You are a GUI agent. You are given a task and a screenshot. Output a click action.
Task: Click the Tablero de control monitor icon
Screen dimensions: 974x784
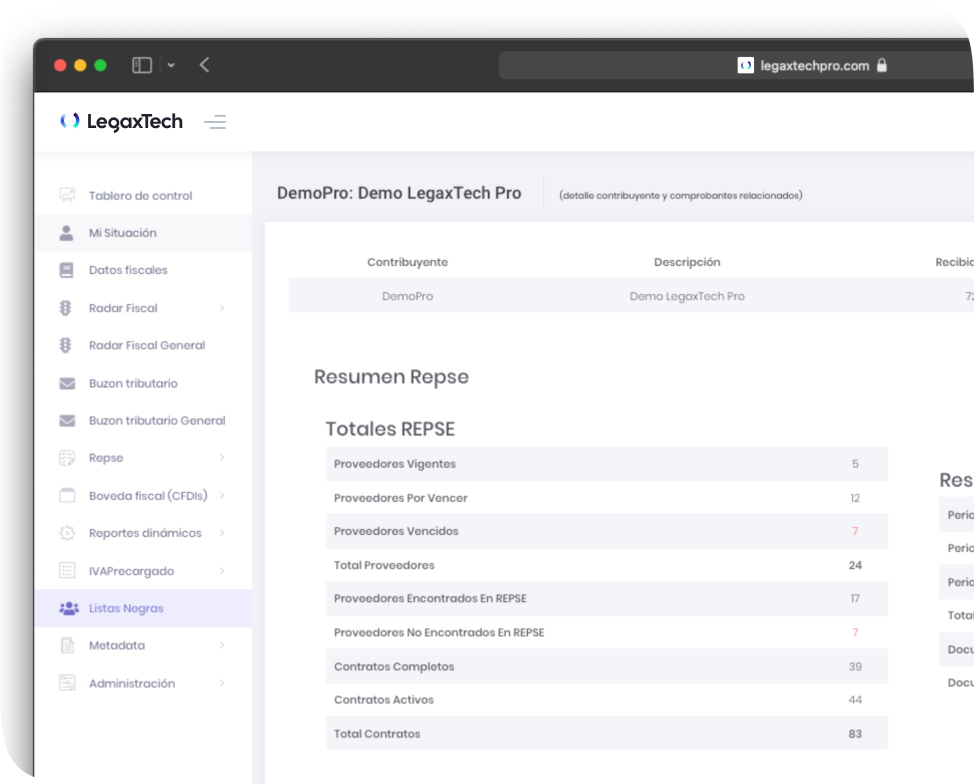click(x=67, y=195)
